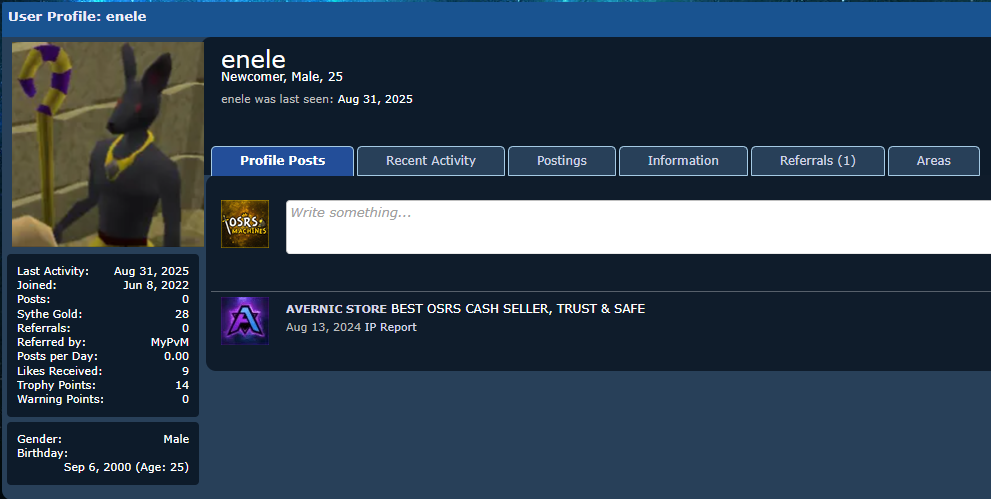
Task: Open the MyPvM referrer link
Action: [170, 342]
